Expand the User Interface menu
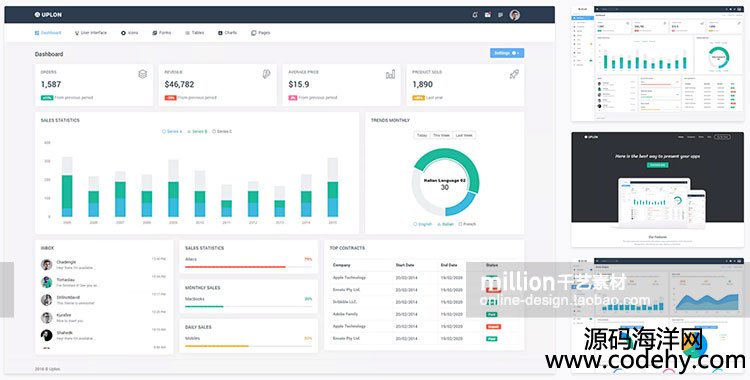This screenshot has width=750, height=380. 91,33
